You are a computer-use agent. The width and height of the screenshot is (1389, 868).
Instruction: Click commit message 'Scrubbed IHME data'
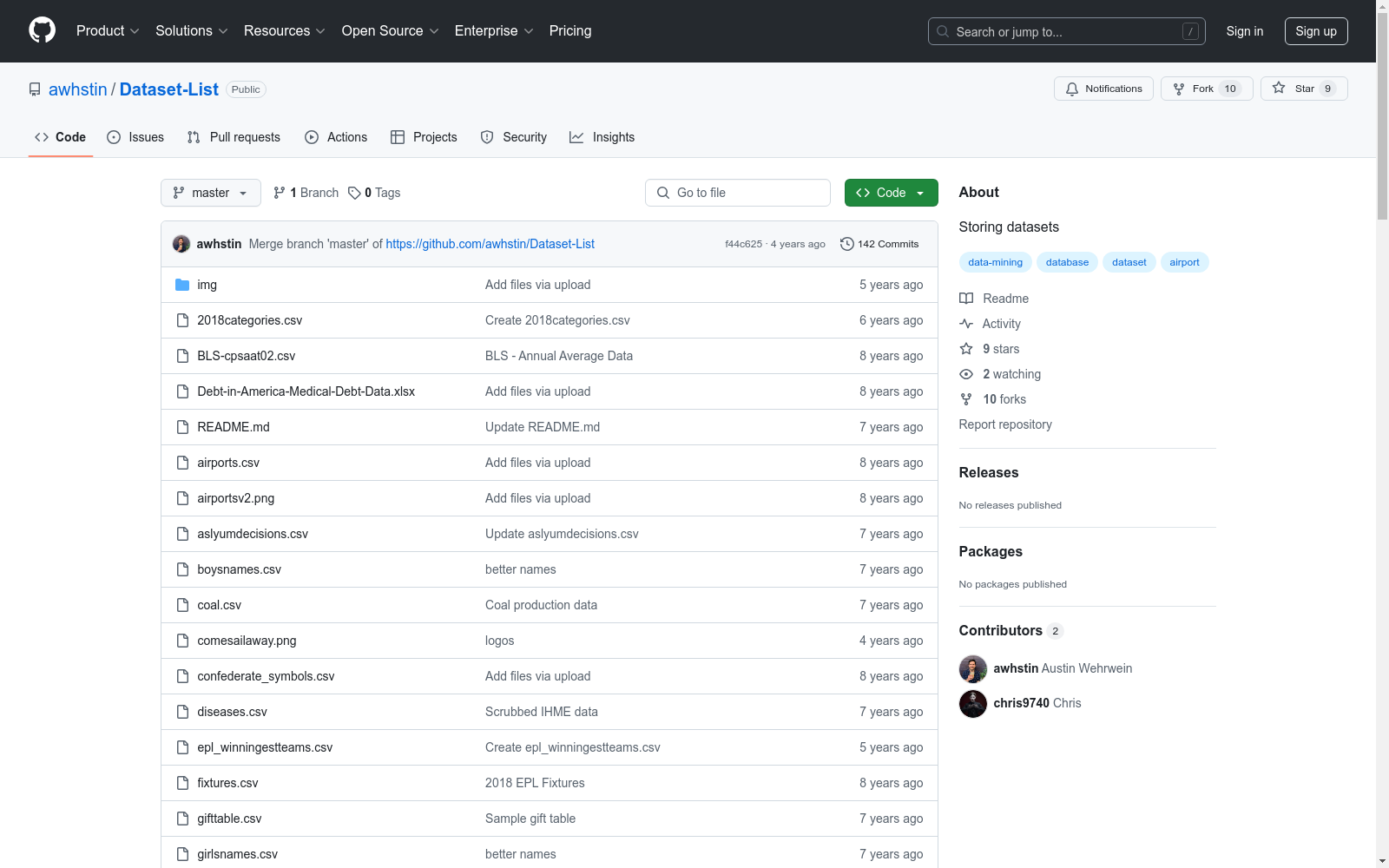click(x=542, y=712)
